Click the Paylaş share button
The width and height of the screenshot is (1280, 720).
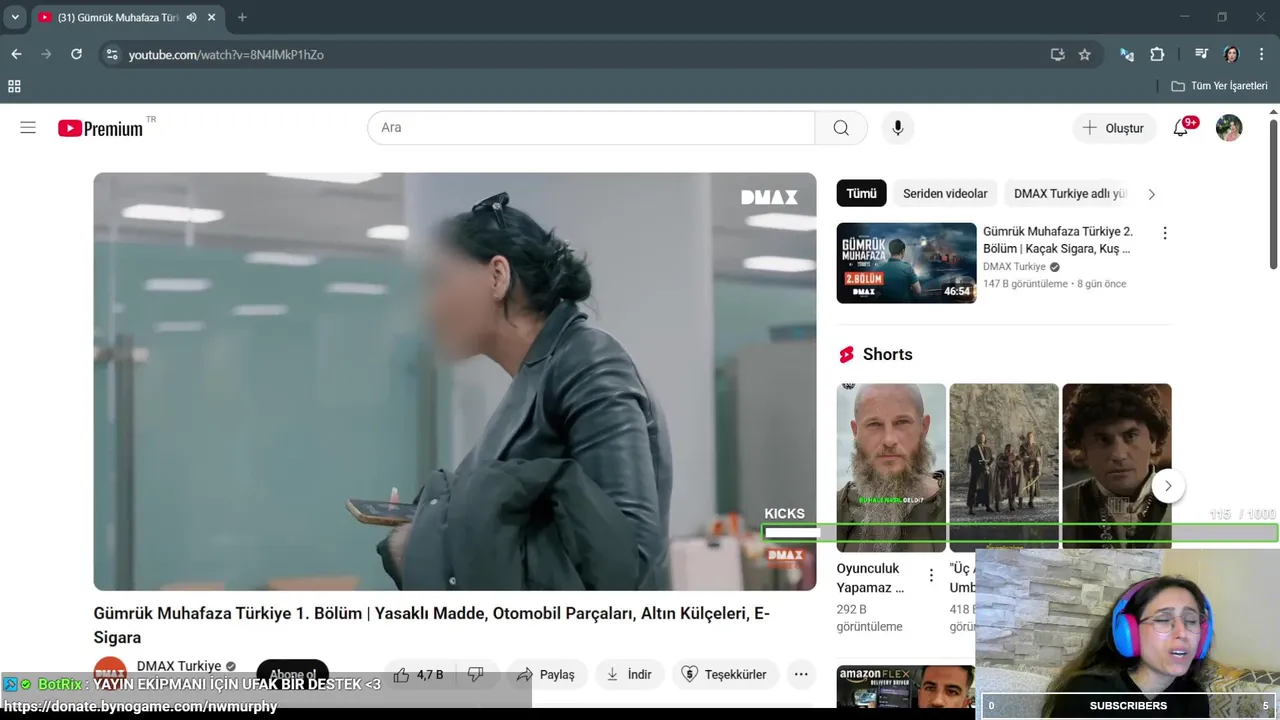(545, 675)
